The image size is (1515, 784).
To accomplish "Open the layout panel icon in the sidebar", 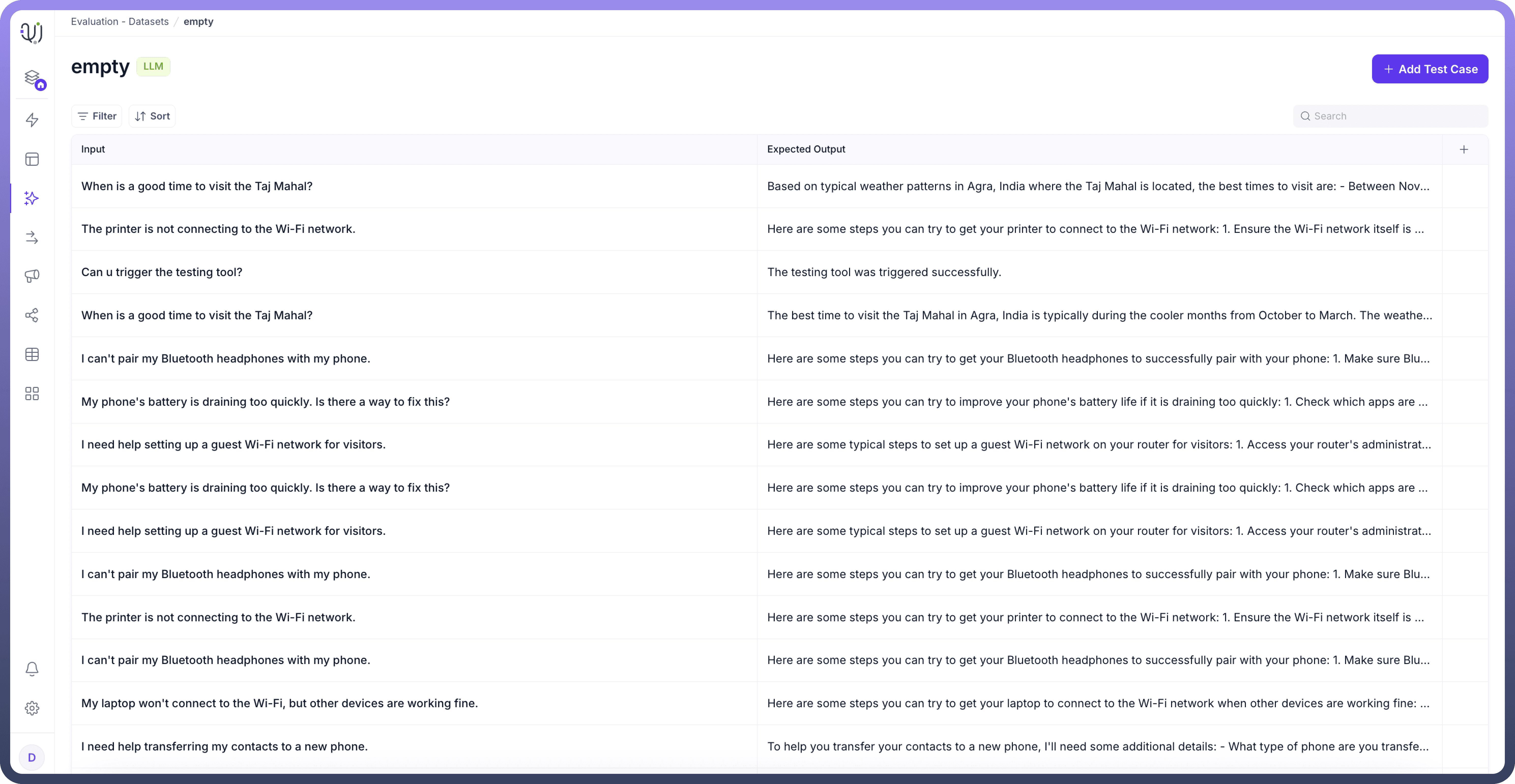I will [x=32, y=159].
